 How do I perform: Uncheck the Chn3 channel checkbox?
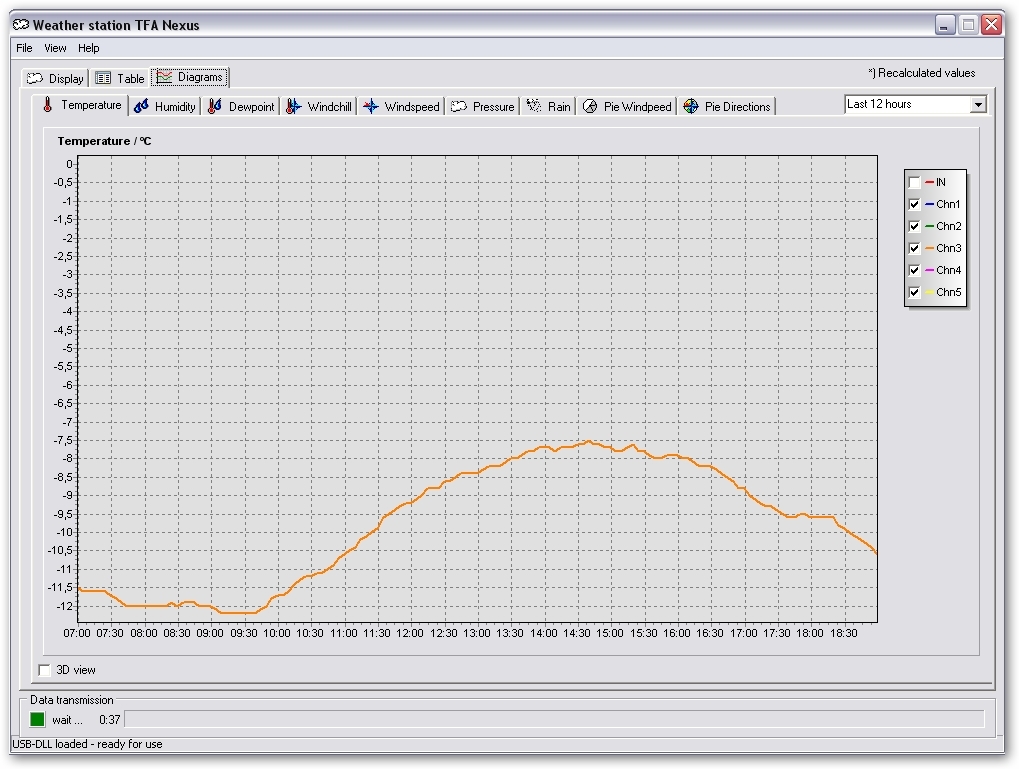tap(914, 248)
